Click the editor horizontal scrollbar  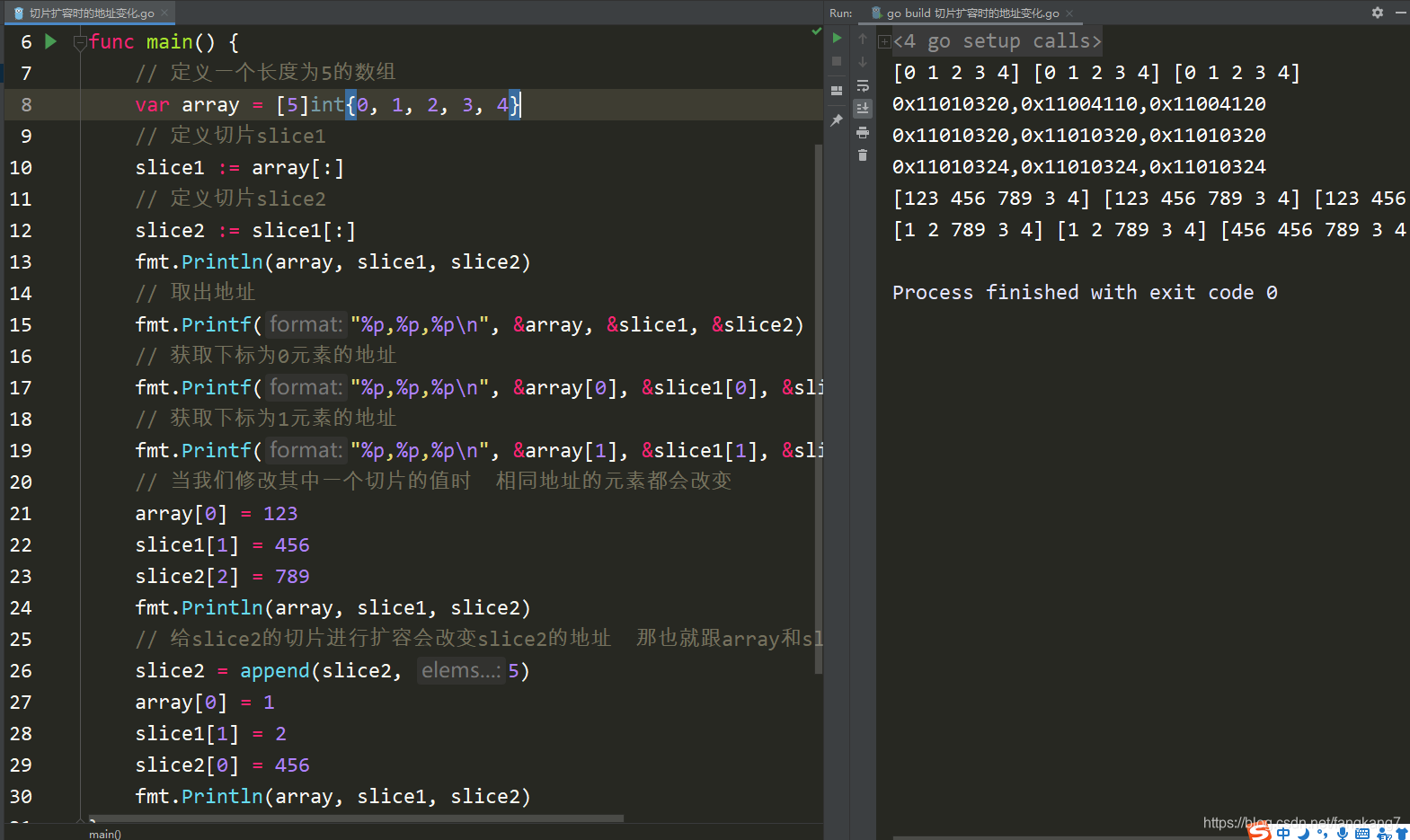click(x=356, y=818)
